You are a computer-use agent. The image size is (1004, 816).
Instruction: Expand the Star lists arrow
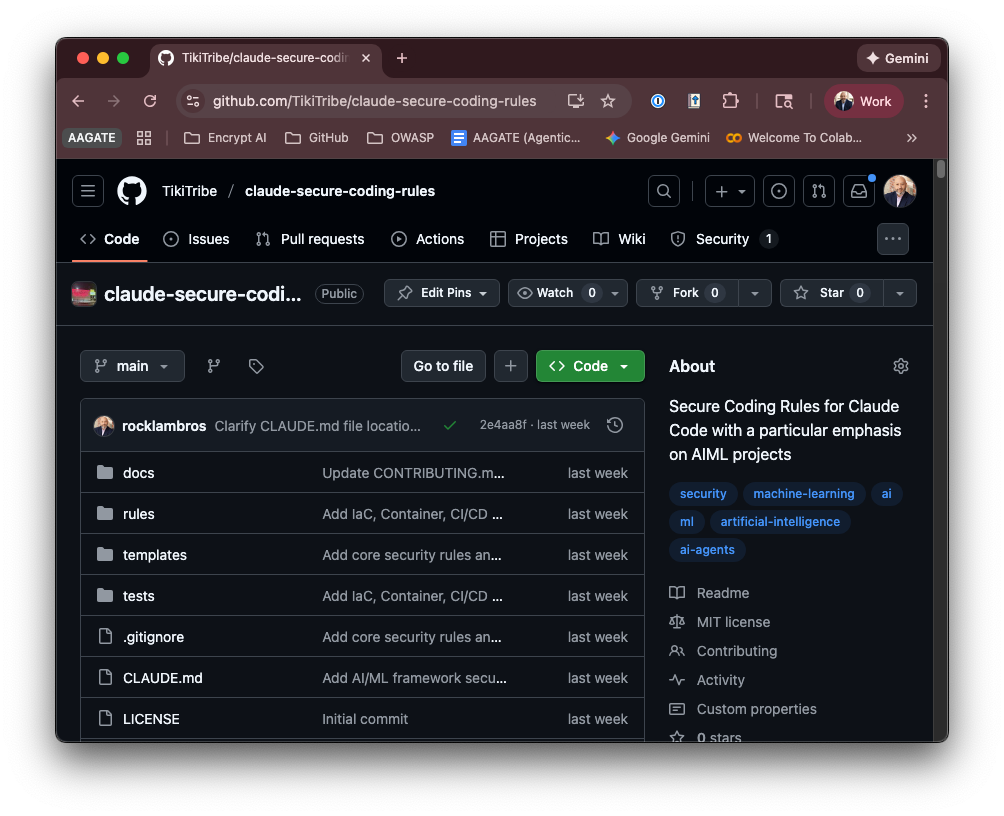point(900,293)
